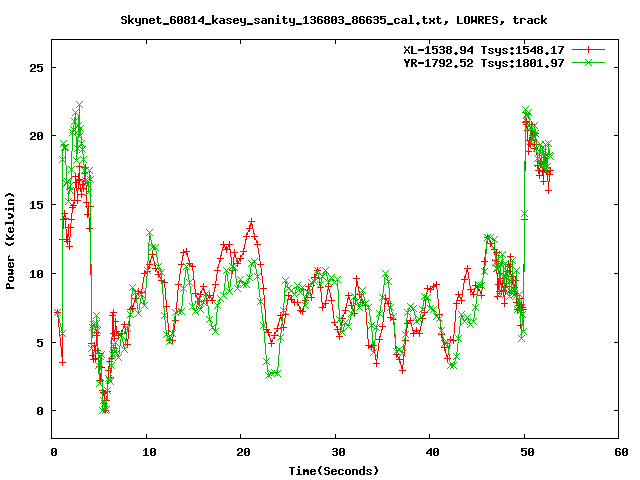Click the green peak near 3 seconds
The height and width of the screenshot is (480, 640).
79,105
